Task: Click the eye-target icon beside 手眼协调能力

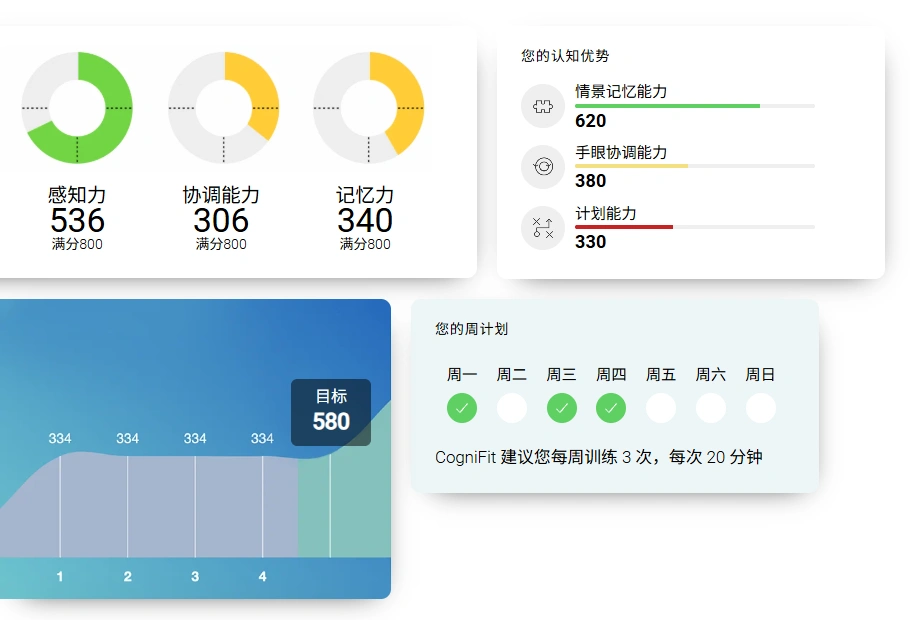Action: [543, 167]
